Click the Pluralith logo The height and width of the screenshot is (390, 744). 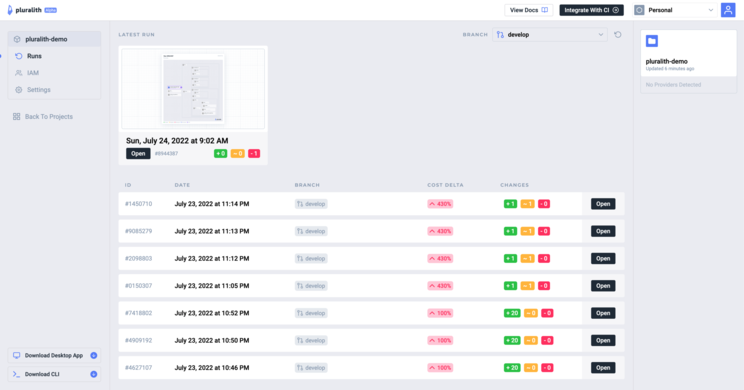pos(32,10)
